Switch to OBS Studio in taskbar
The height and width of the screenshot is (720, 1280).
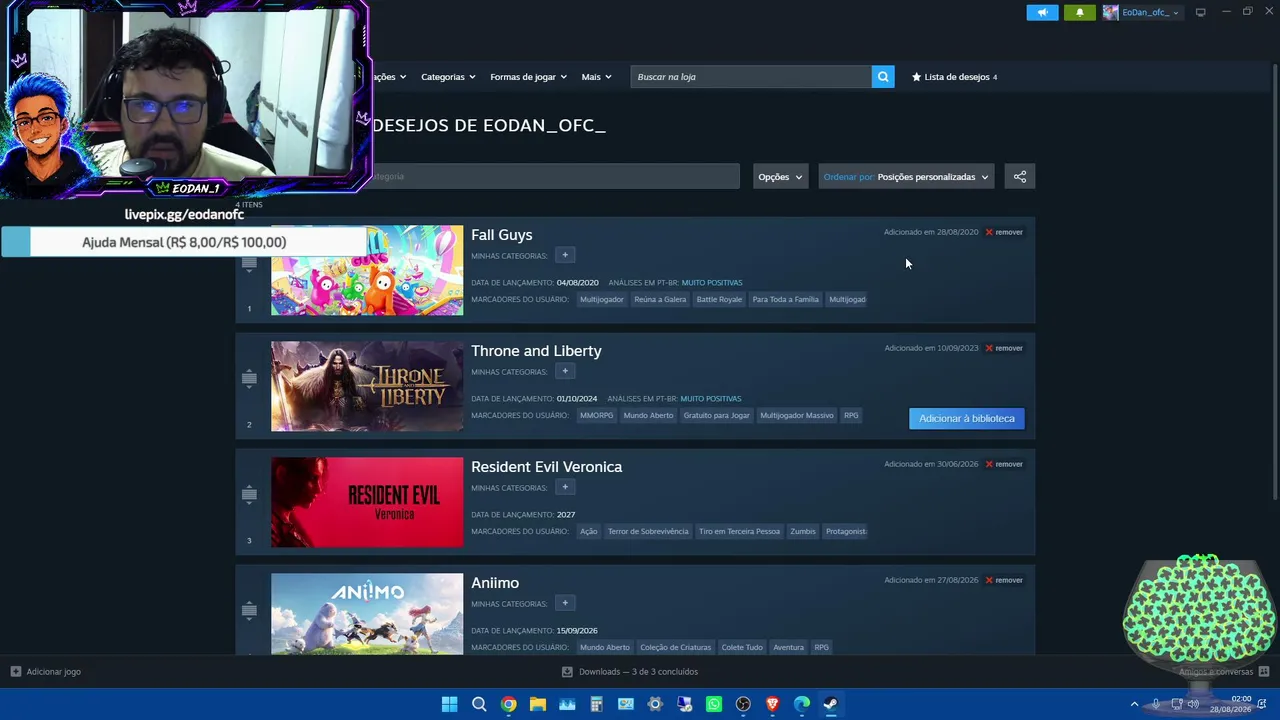coord(743,704)
